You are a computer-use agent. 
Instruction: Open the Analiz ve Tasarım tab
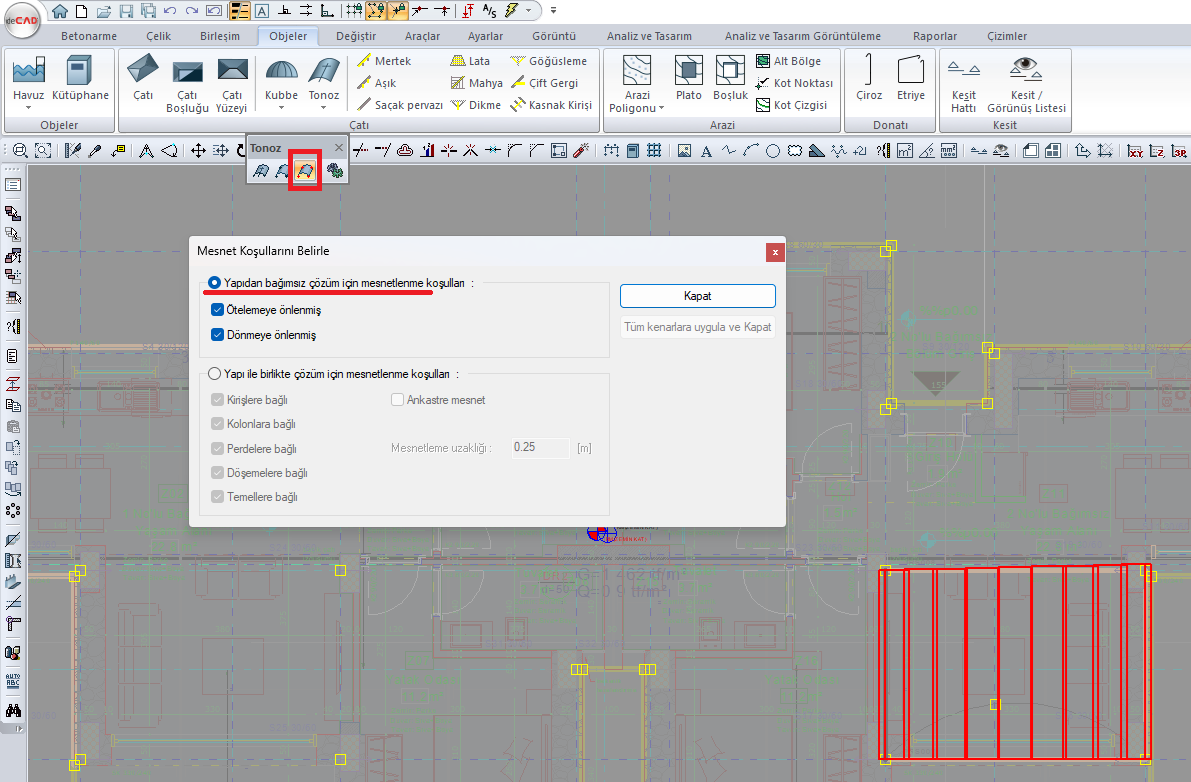(649, 36)
